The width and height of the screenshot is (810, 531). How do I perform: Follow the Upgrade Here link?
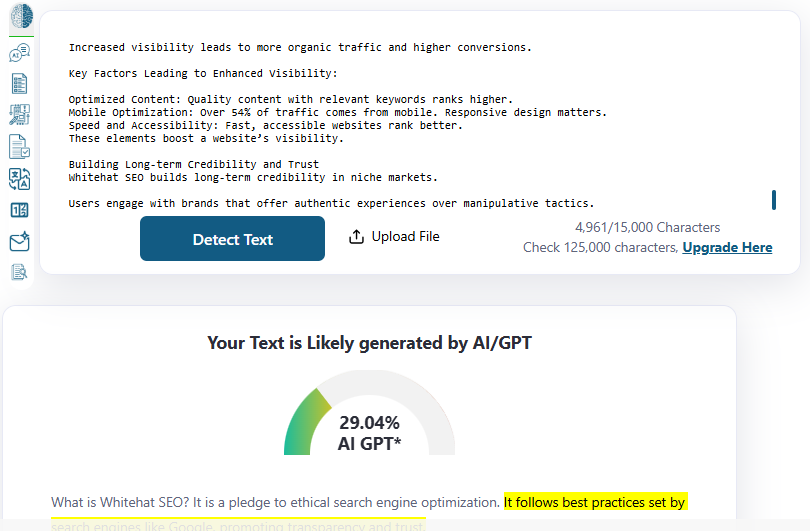tap(727, 247)
